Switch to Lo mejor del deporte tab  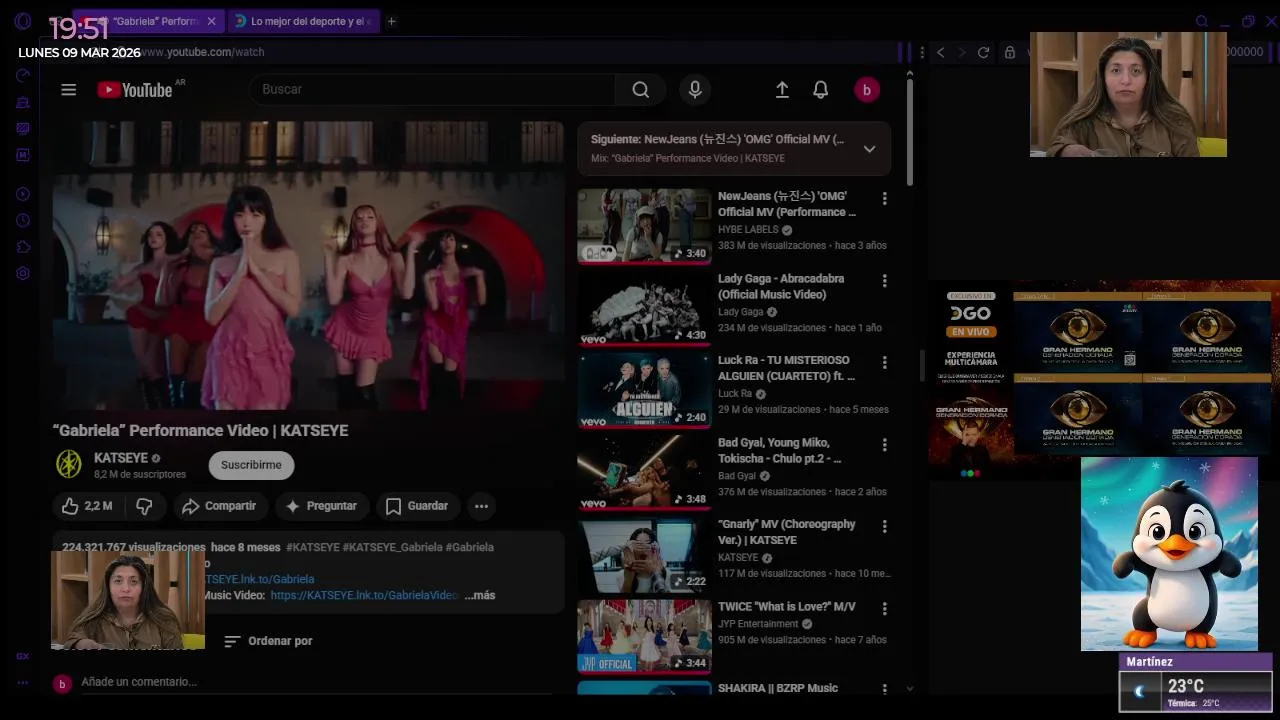pos(303,21)
